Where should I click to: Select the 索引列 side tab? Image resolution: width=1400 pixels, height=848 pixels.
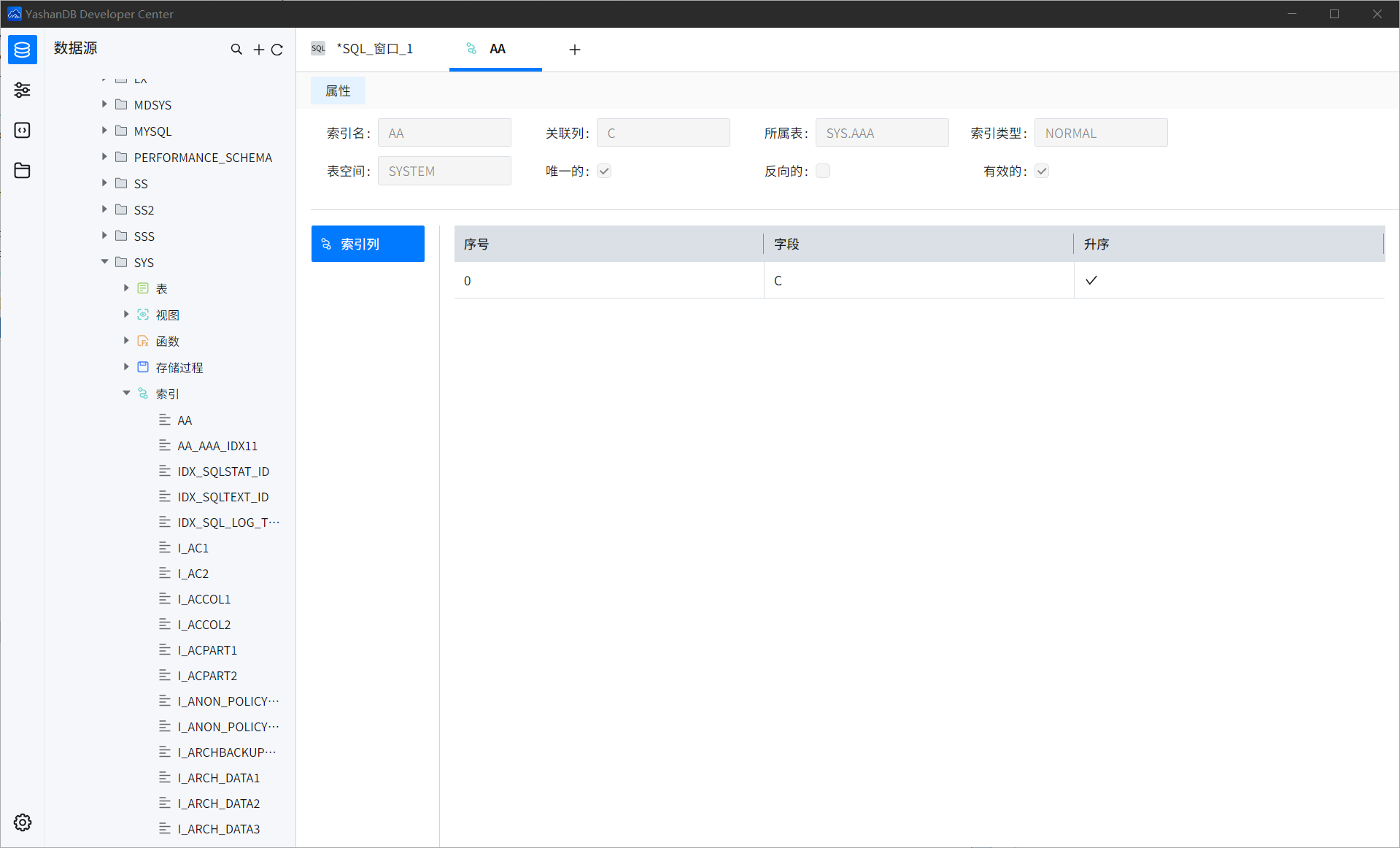point(368,244)
